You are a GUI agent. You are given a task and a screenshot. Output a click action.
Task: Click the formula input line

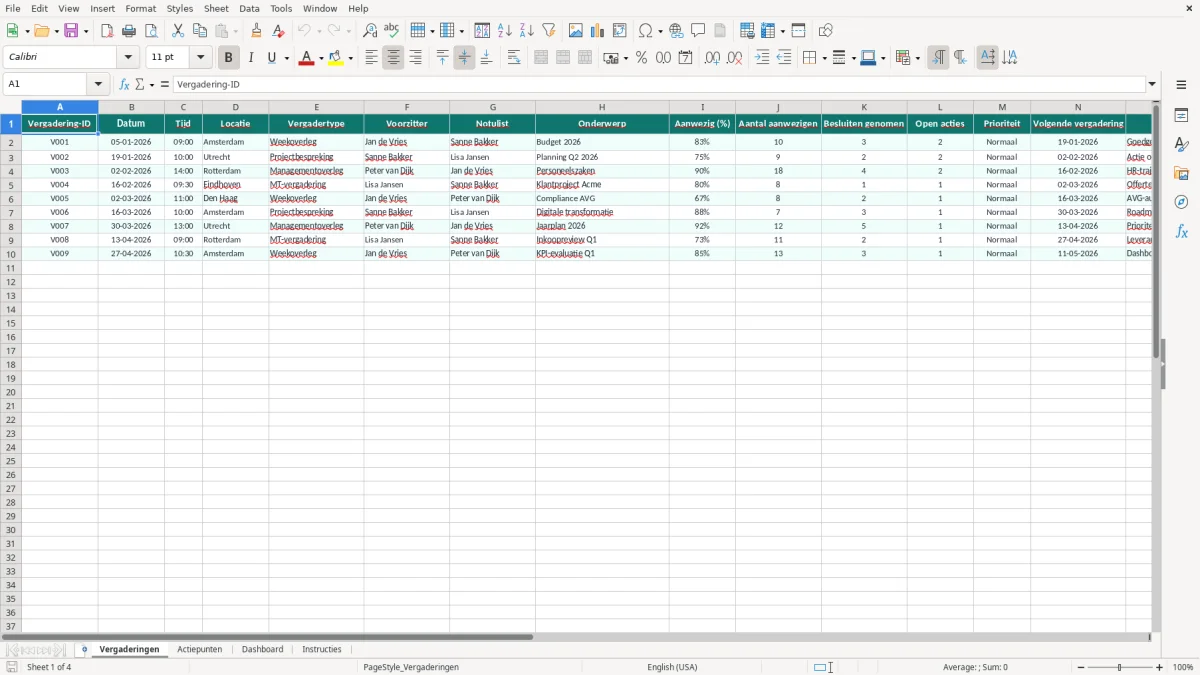659,85
